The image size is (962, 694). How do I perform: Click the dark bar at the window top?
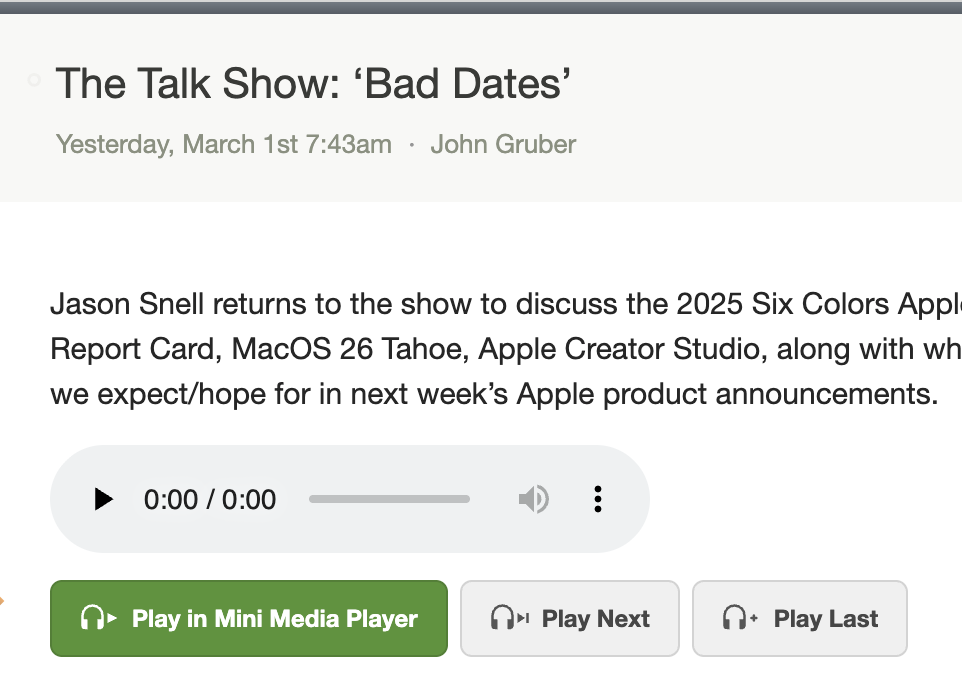480,6
